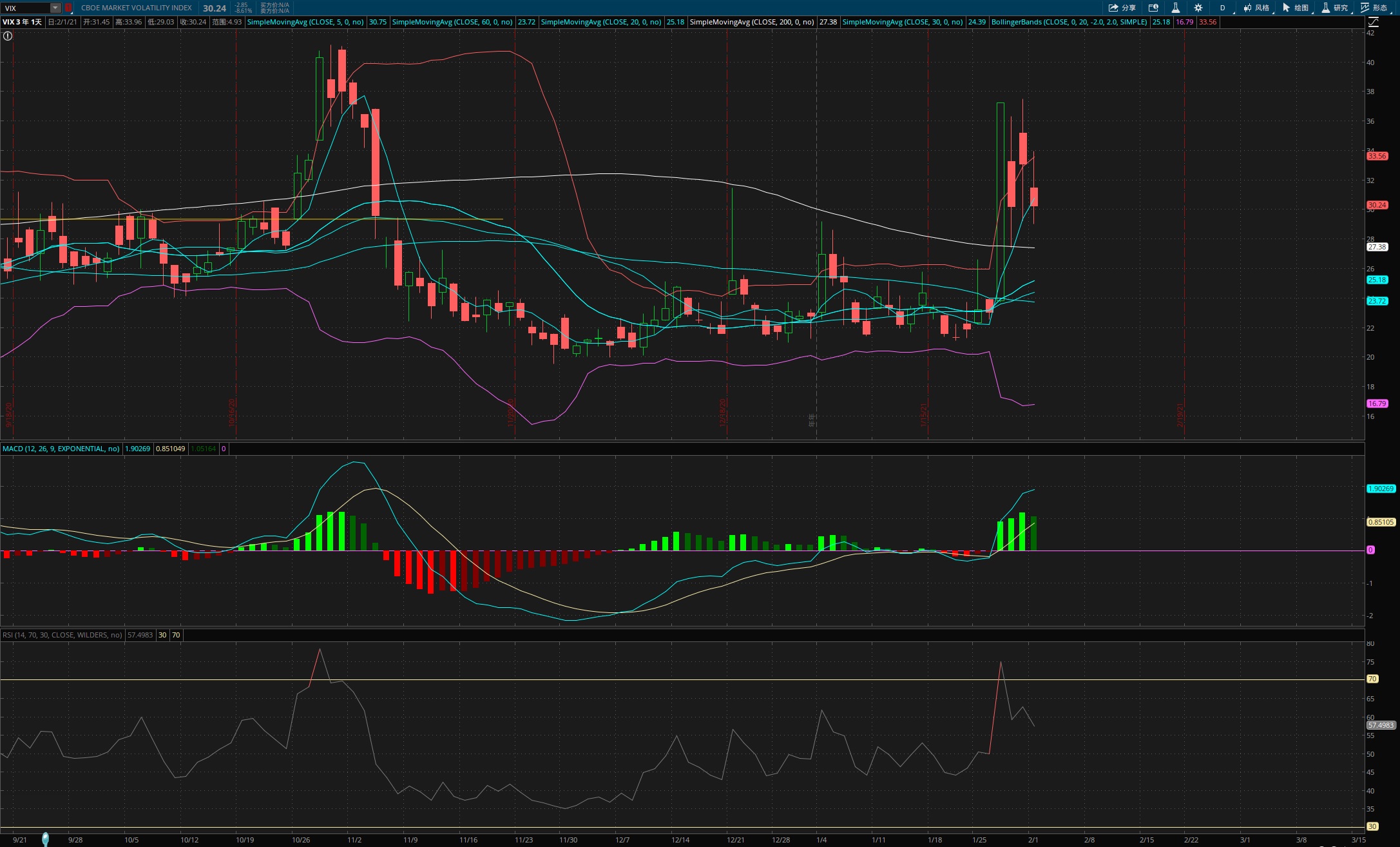Screen dimensions: 1400x847
Task: Select the SimpleMovingAvg 200 label
Action: click(x=751, y=22)
